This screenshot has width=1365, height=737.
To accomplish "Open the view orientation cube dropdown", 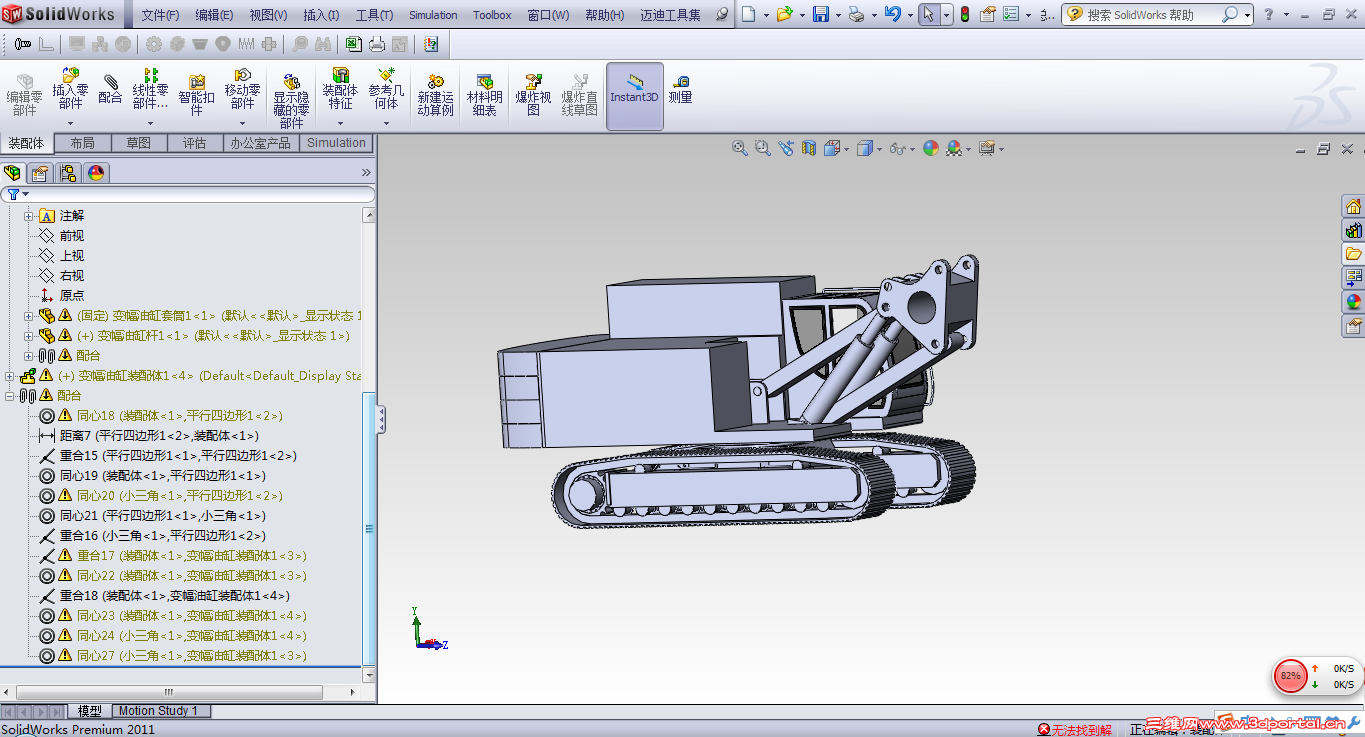I will click(847, 149).
